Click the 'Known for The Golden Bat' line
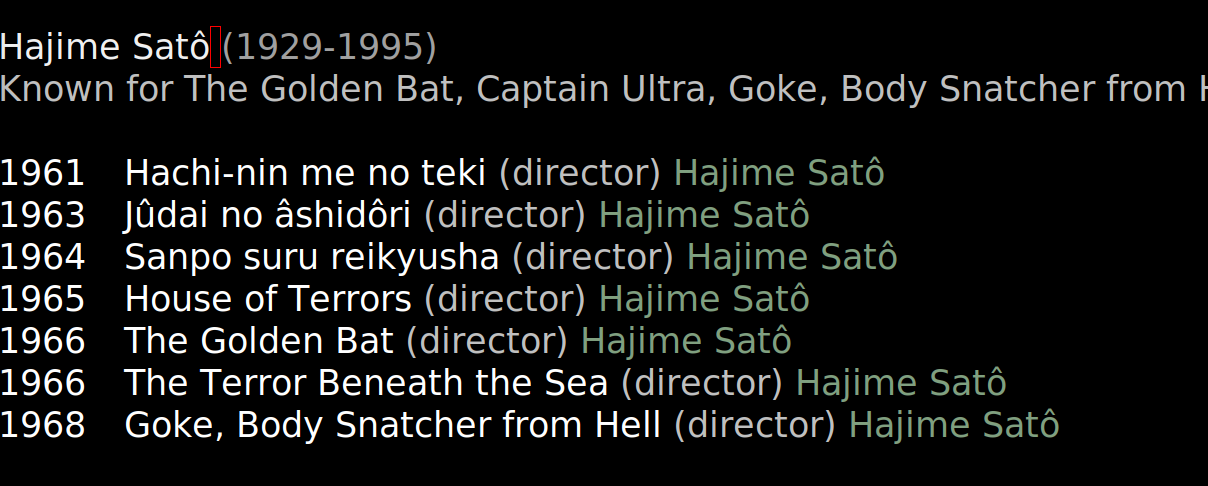 pyautogui.click(x=604, y=89)
